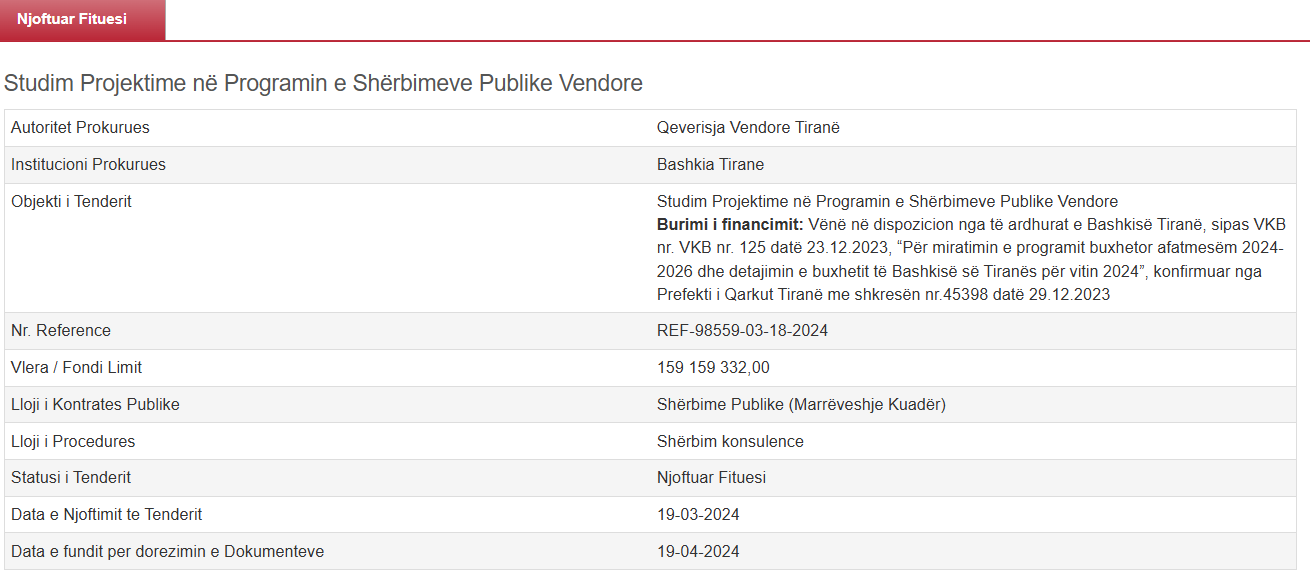Click the limit fund value 159 159 332,00
This screenshot has height=570, width=1310.
(713, 368)
